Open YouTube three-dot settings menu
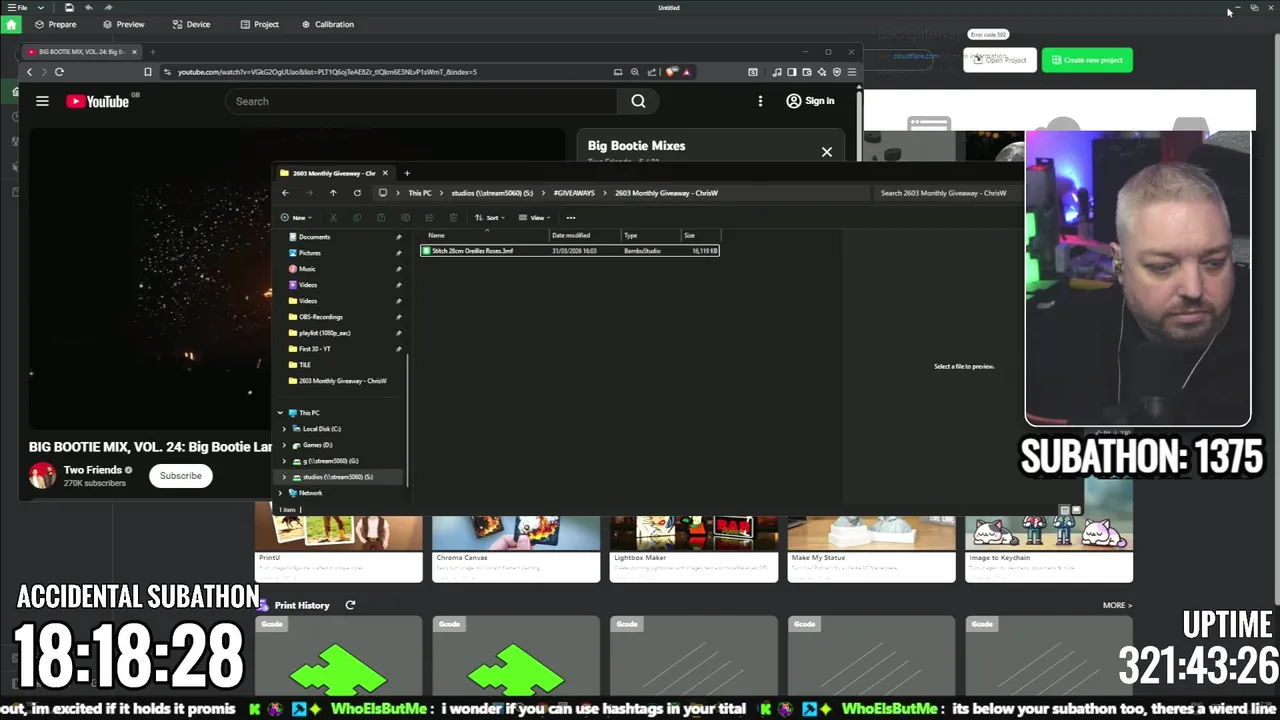Image resolution: width=1280 pixels, height=720 pixels. pyautogui.click(x=760, y=101)
